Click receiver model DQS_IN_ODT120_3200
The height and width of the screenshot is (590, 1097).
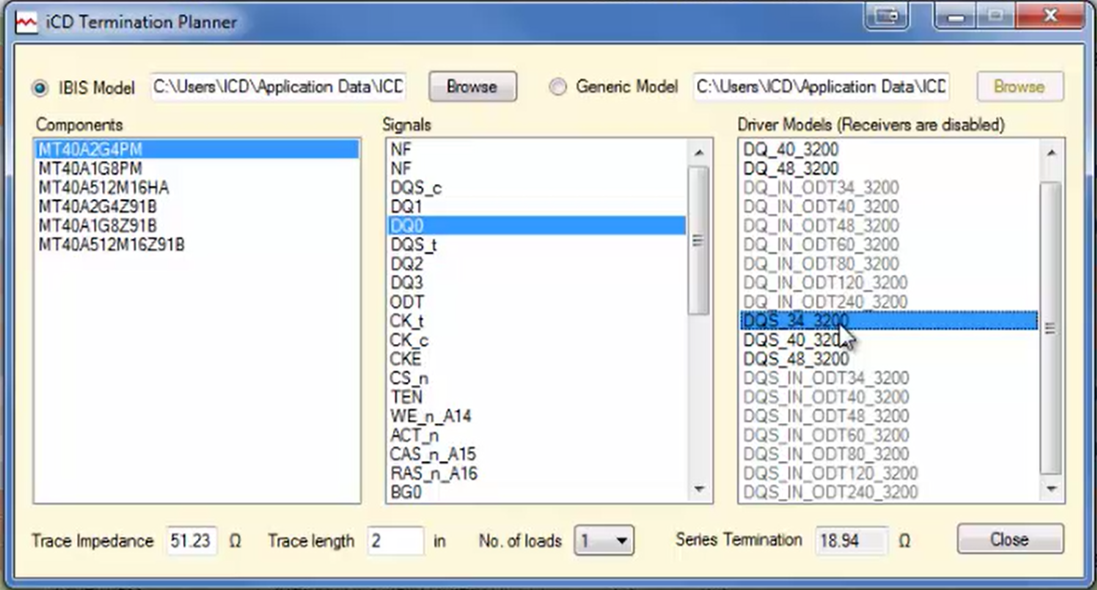click(x=889, y=473)
